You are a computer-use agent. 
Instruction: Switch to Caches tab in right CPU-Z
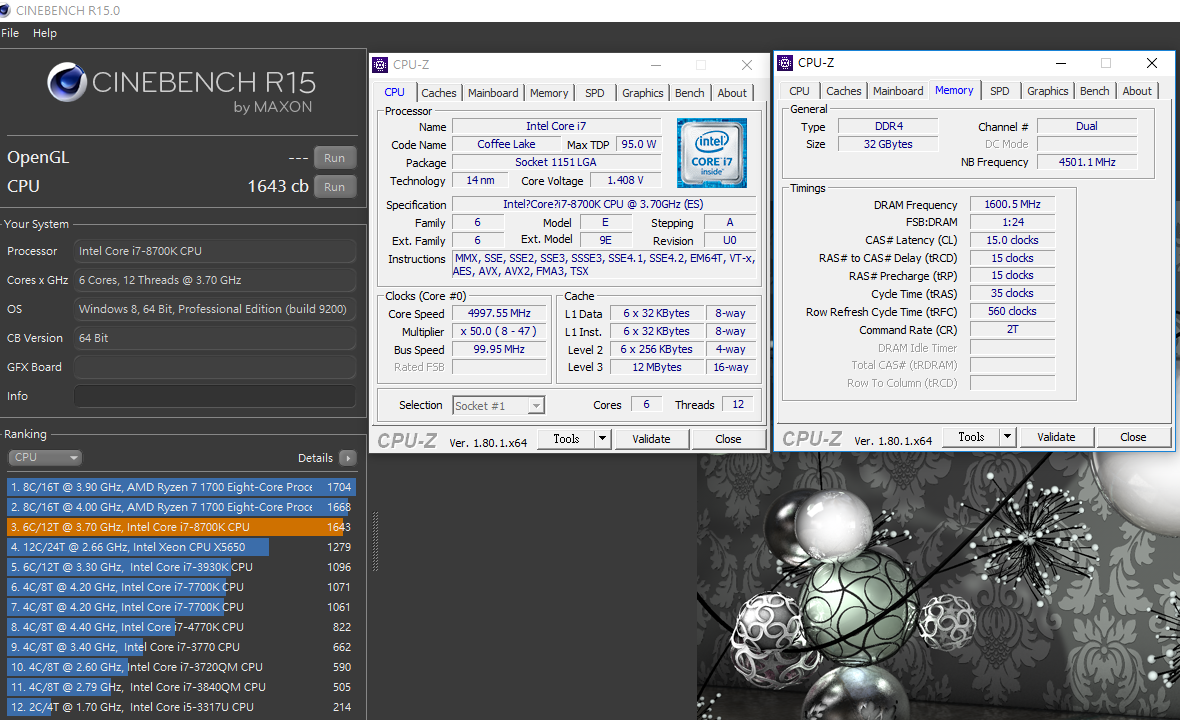844,90
